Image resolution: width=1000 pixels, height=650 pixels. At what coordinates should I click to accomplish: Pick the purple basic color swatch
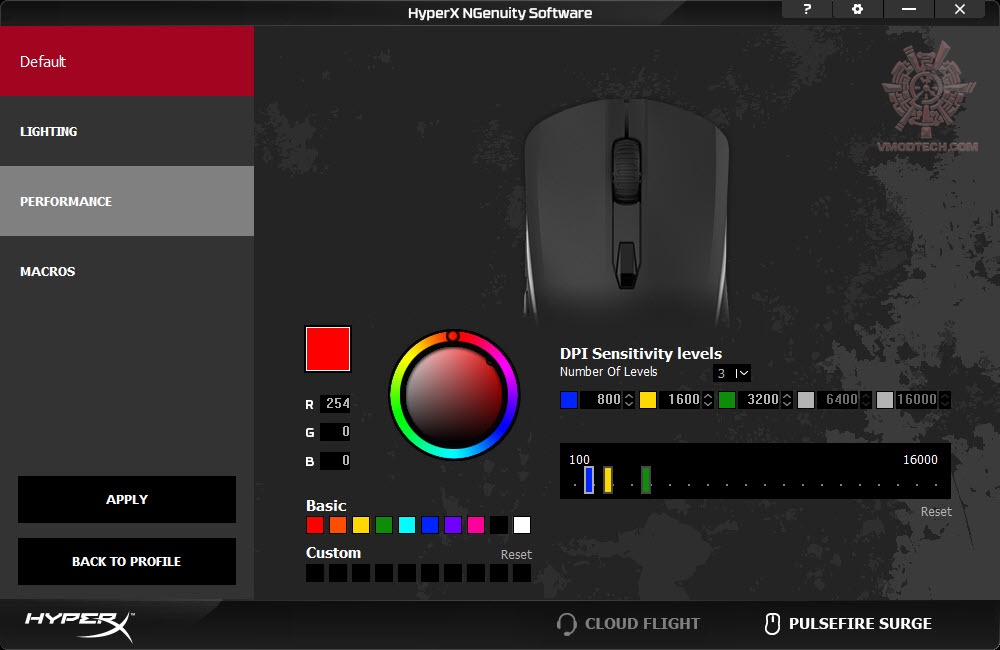(x=453, y=525)
